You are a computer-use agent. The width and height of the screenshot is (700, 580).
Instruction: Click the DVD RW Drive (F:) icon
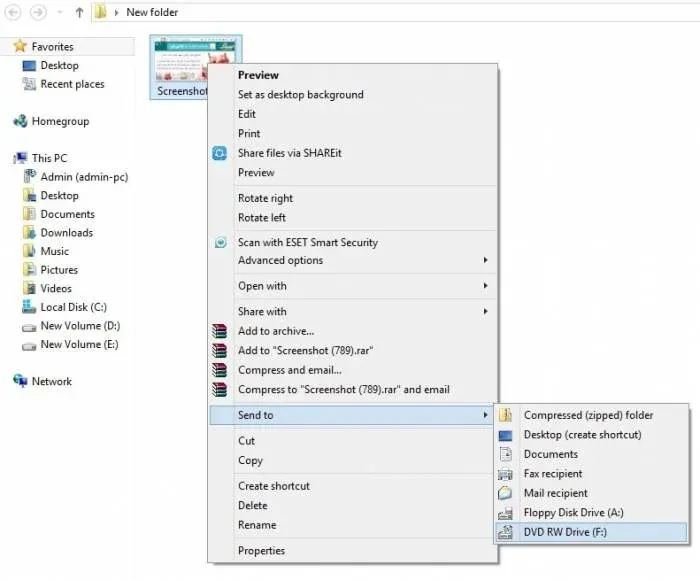[x=506, y=532]
